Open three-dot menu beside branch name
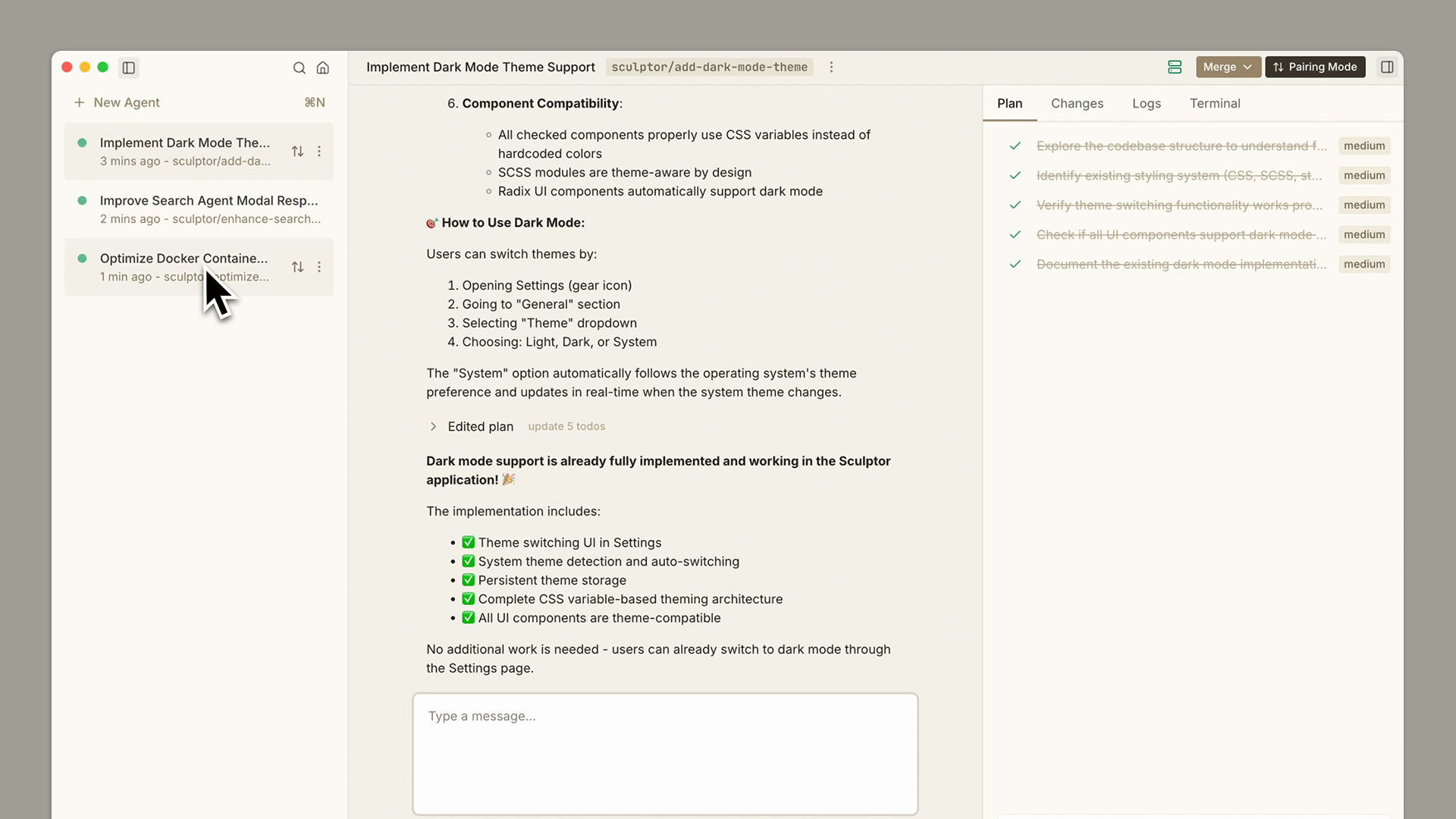Viewport: 1456px width, 819px height. [x=832, y=67]
